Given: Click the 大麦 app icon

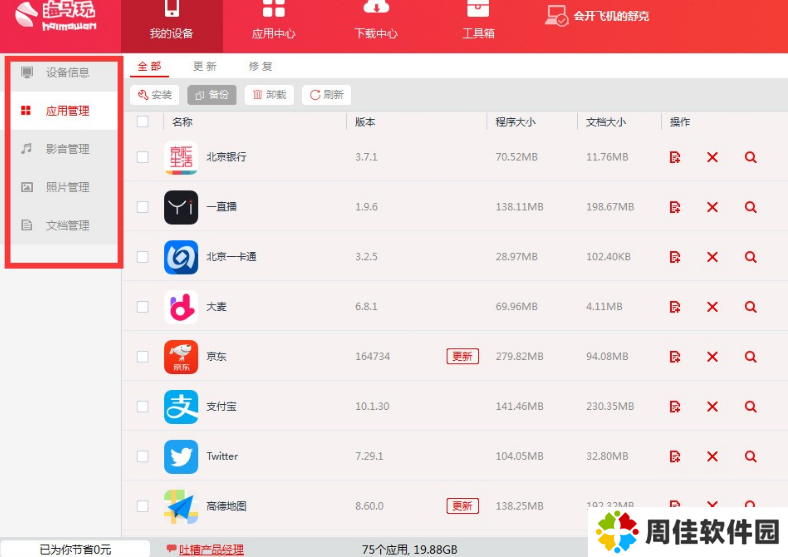Looking at the screenshot, I should click(x=181, y=307).
